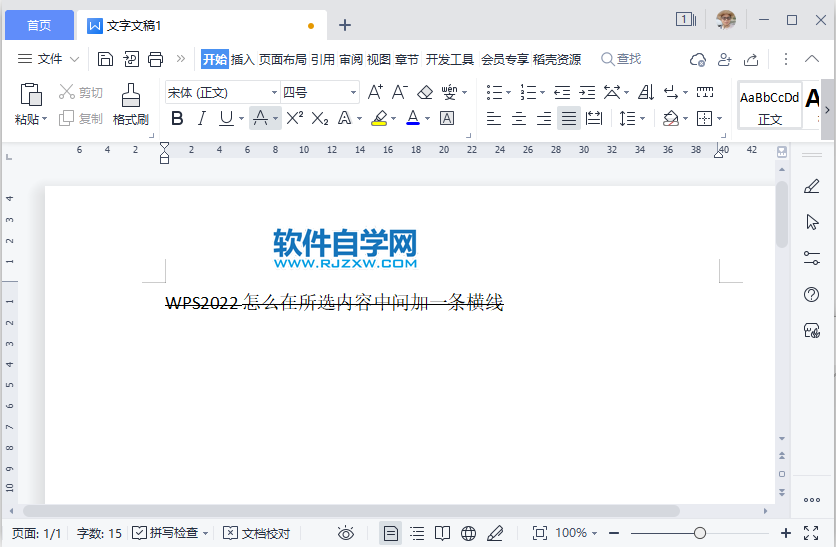
Task: Click the Print icon in quick toolbar
Action: click(x=155, y=59)
